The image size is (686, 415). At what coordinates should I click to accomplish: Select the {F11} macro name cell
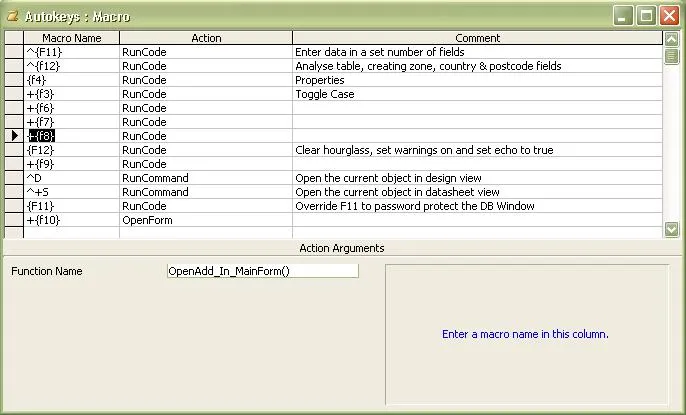coord(71,206)
